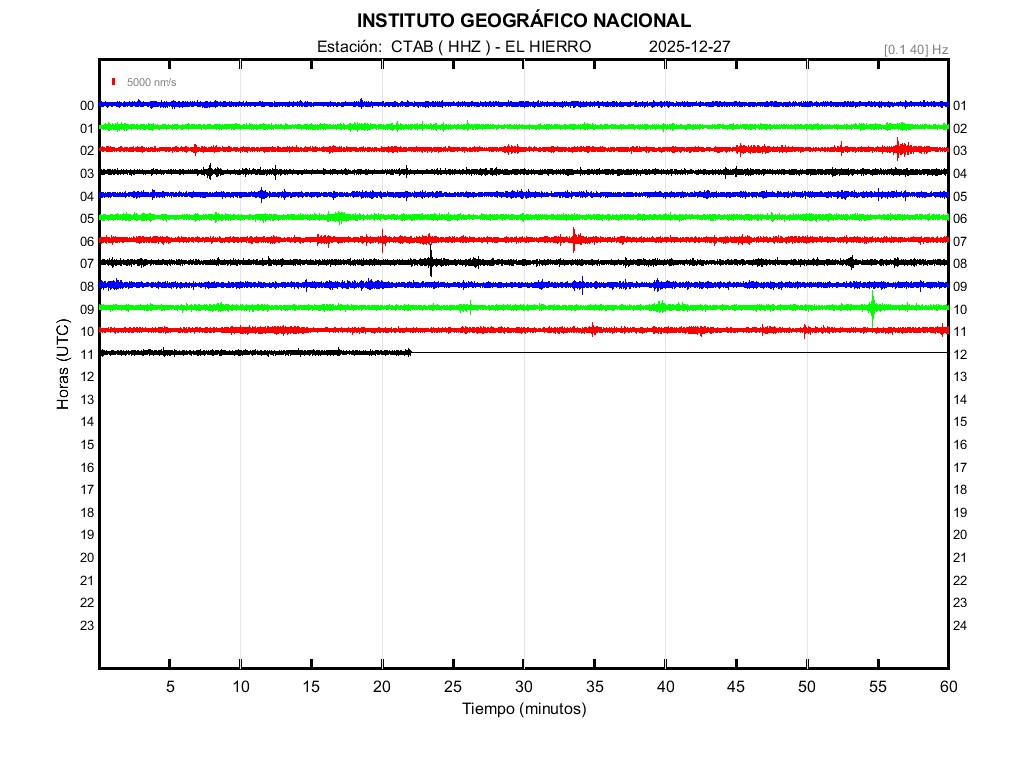Image resolution: width=1024 pixels, height=768 pixels.
Task: Click the 60 minute tick label
Action: (x=947, y=686)
